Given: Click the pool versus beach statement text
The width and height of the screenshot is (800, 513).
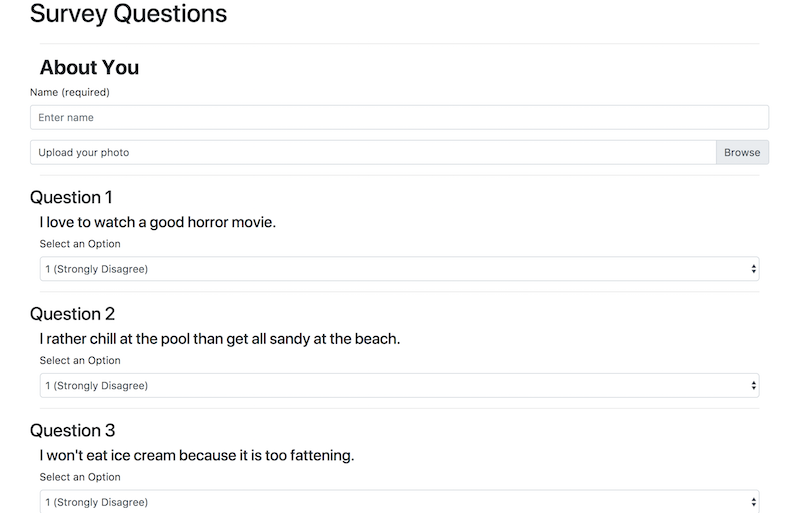Looking at the screenshot, I should pos(220,339).
